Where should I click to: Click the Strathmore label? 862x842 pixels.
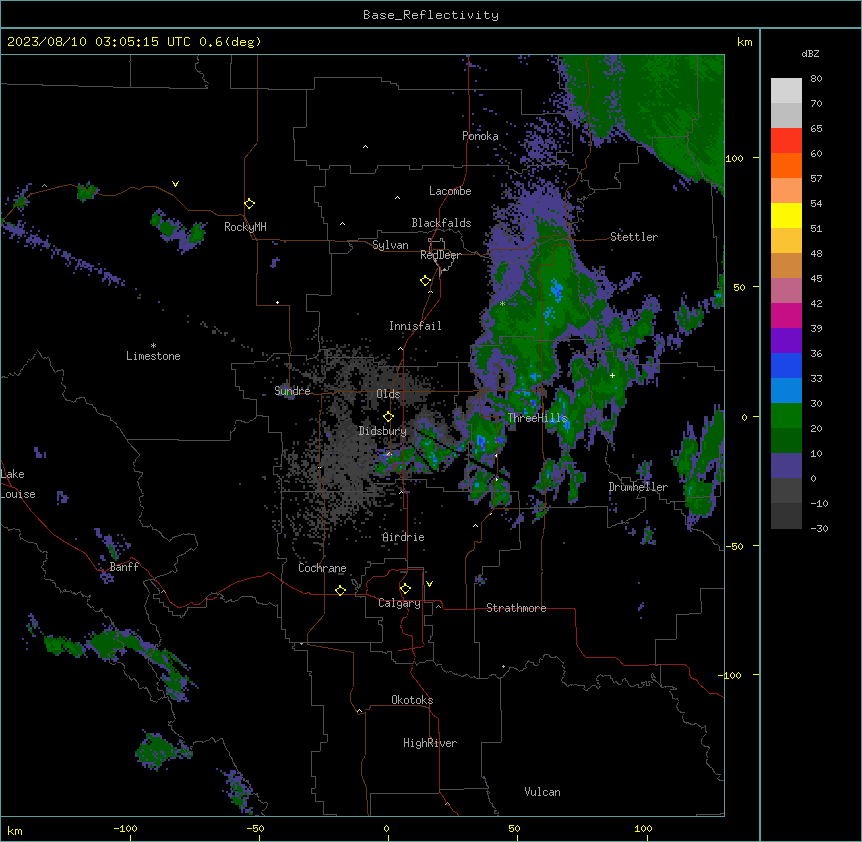516,608
